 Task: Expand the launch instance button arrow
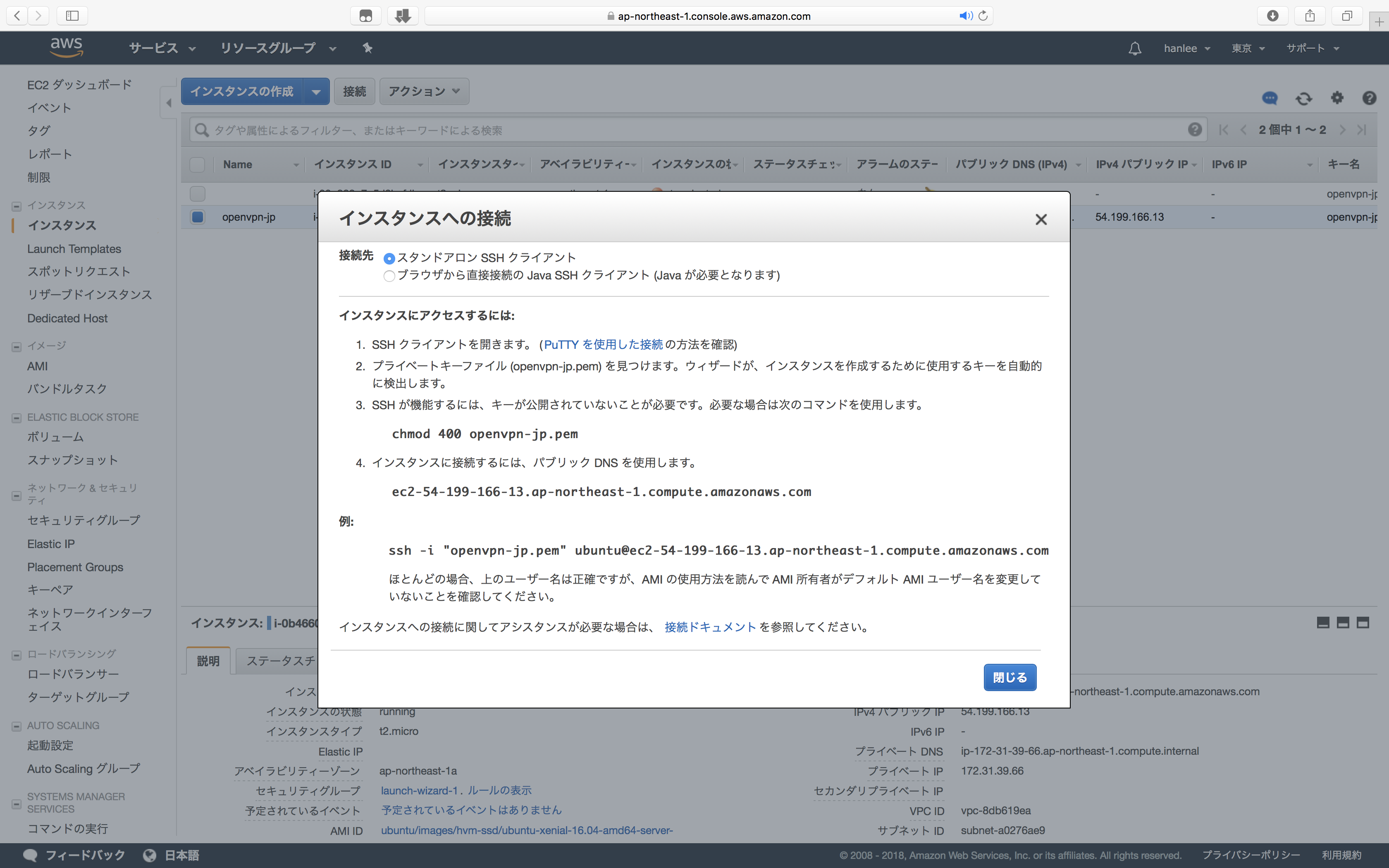(316, 92)
